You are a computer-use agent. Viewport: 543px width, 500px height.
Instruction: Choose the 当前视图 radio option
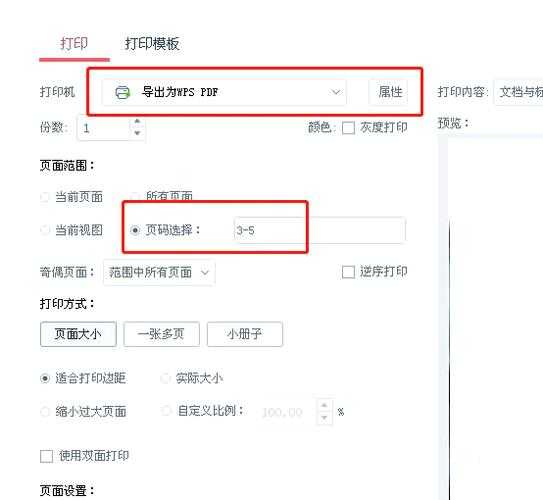tap(45, 230)
